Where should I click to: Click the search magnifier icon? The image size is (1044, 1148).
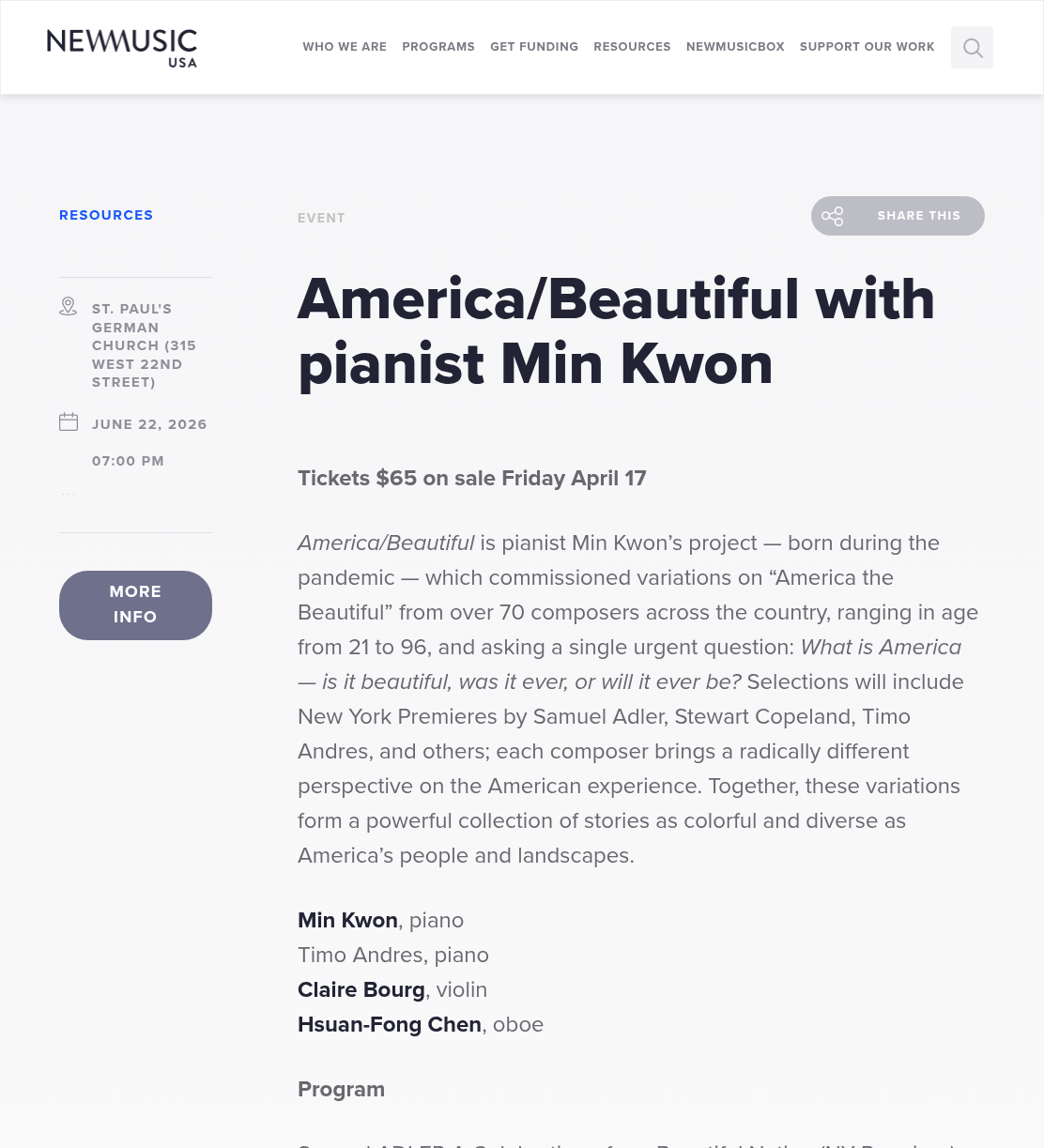click(x=973, y=47)
